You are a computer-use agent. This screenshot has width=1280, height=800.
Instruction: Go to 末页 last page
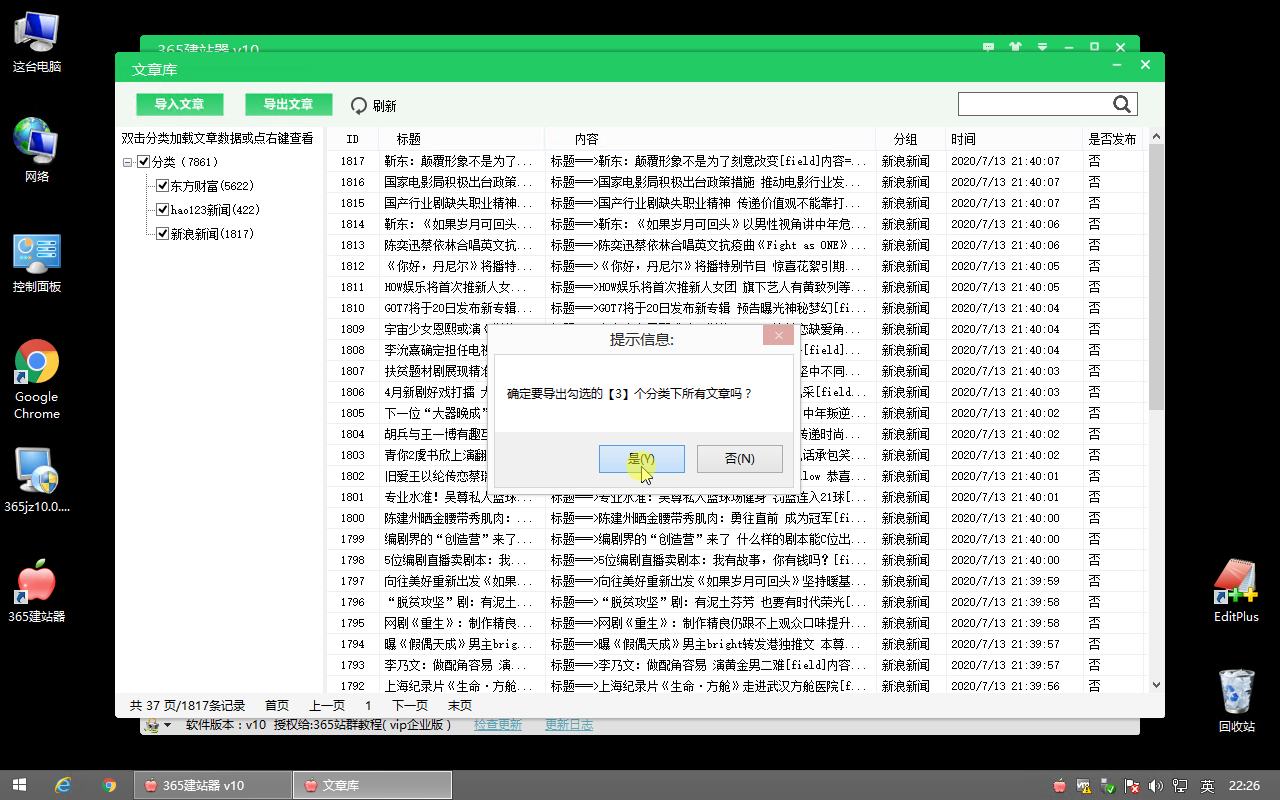[x=460, y=705]
